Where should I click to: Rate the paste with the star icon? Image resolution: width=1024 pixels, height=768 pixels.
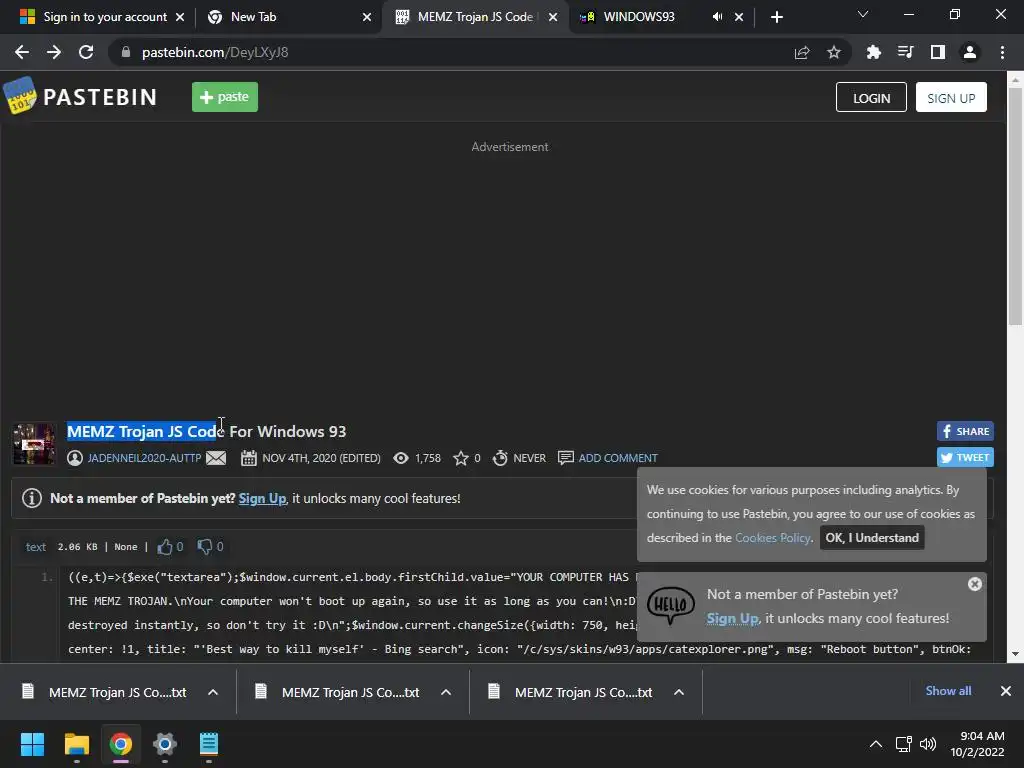point(461,458)
